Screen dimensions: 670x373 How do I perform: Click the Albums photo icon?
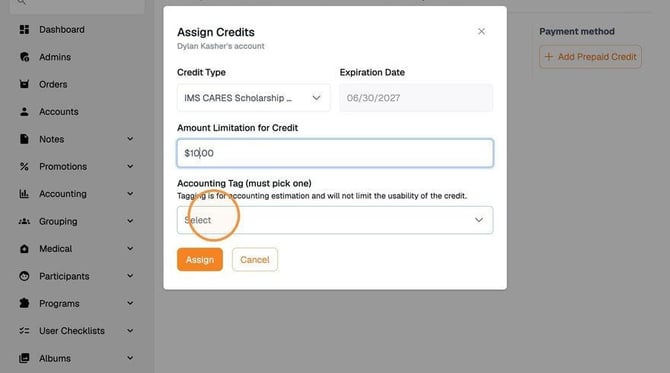(x=24, y=358)
